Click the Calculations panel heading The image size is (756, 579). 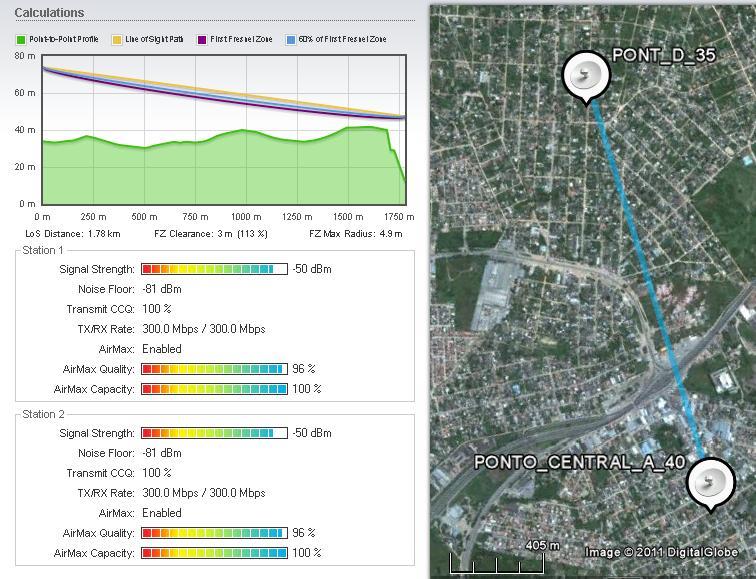[x=49, y=13]
